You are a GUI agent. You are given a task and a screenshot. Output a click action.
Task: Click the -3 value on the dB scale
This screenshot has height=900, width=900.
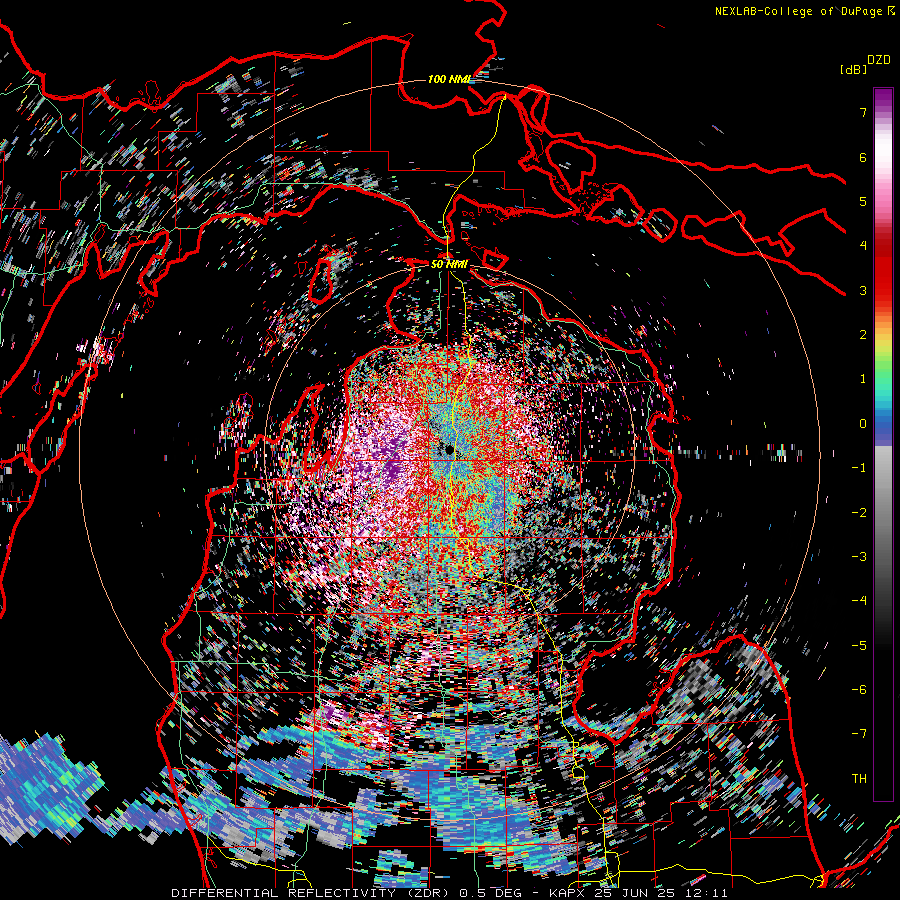pyautogui.click(x=859, y=556)
